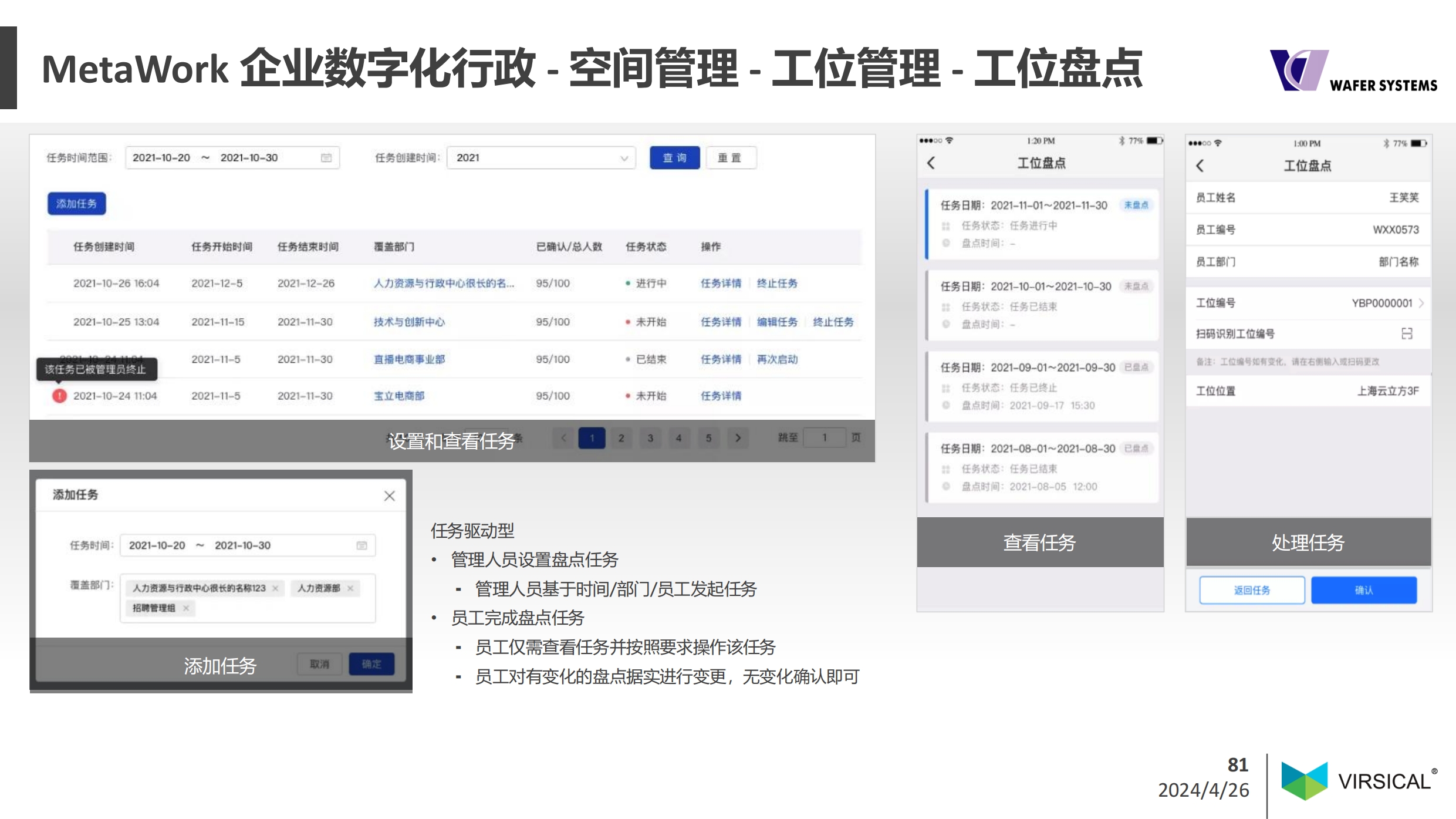
Task: Click 员工姓名 value 王笑笑
Action: point(1404,198)
